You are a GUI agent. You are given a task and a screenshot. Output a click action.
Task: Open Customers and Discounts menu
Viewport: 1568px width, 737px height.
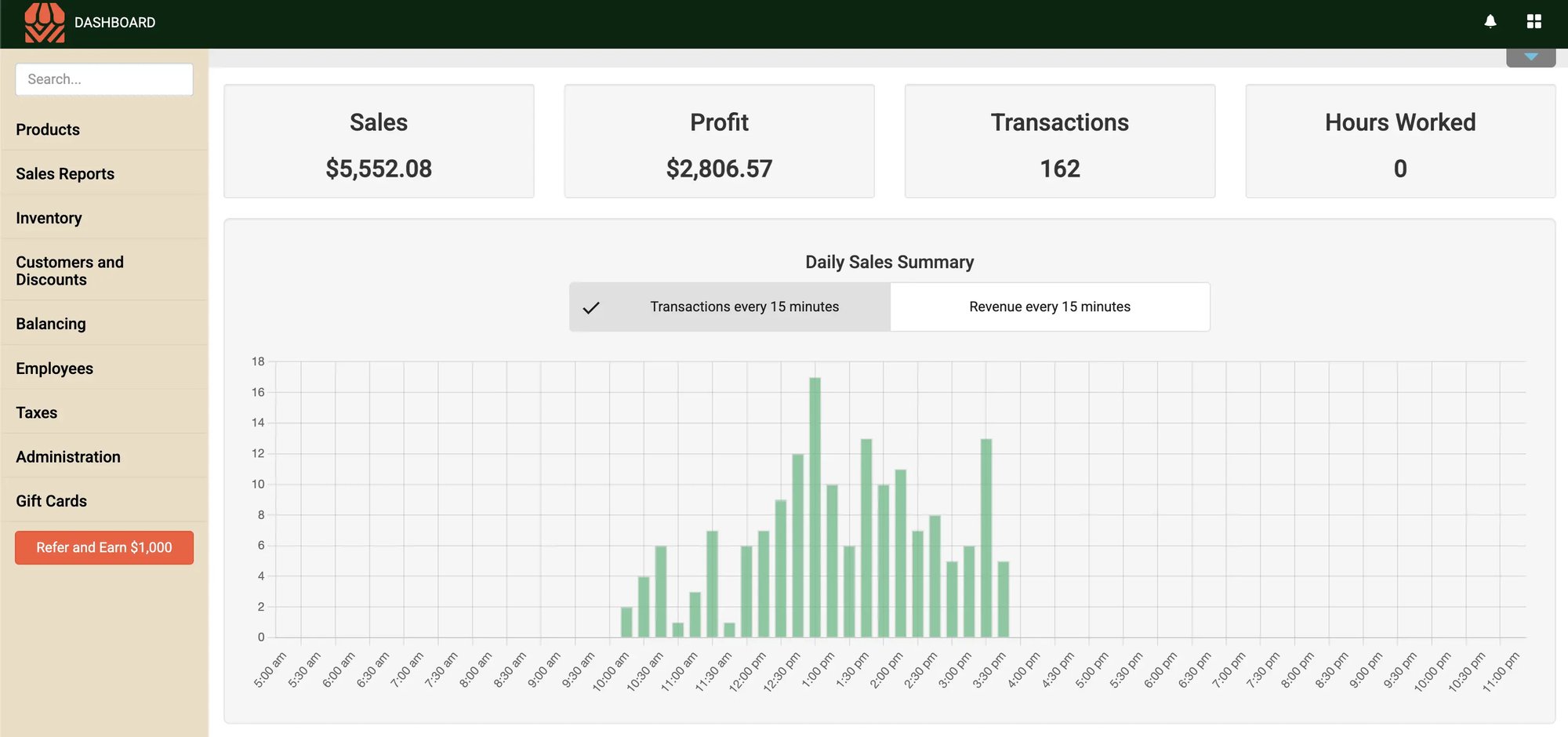pyautogui.click(x=70, y=270)
